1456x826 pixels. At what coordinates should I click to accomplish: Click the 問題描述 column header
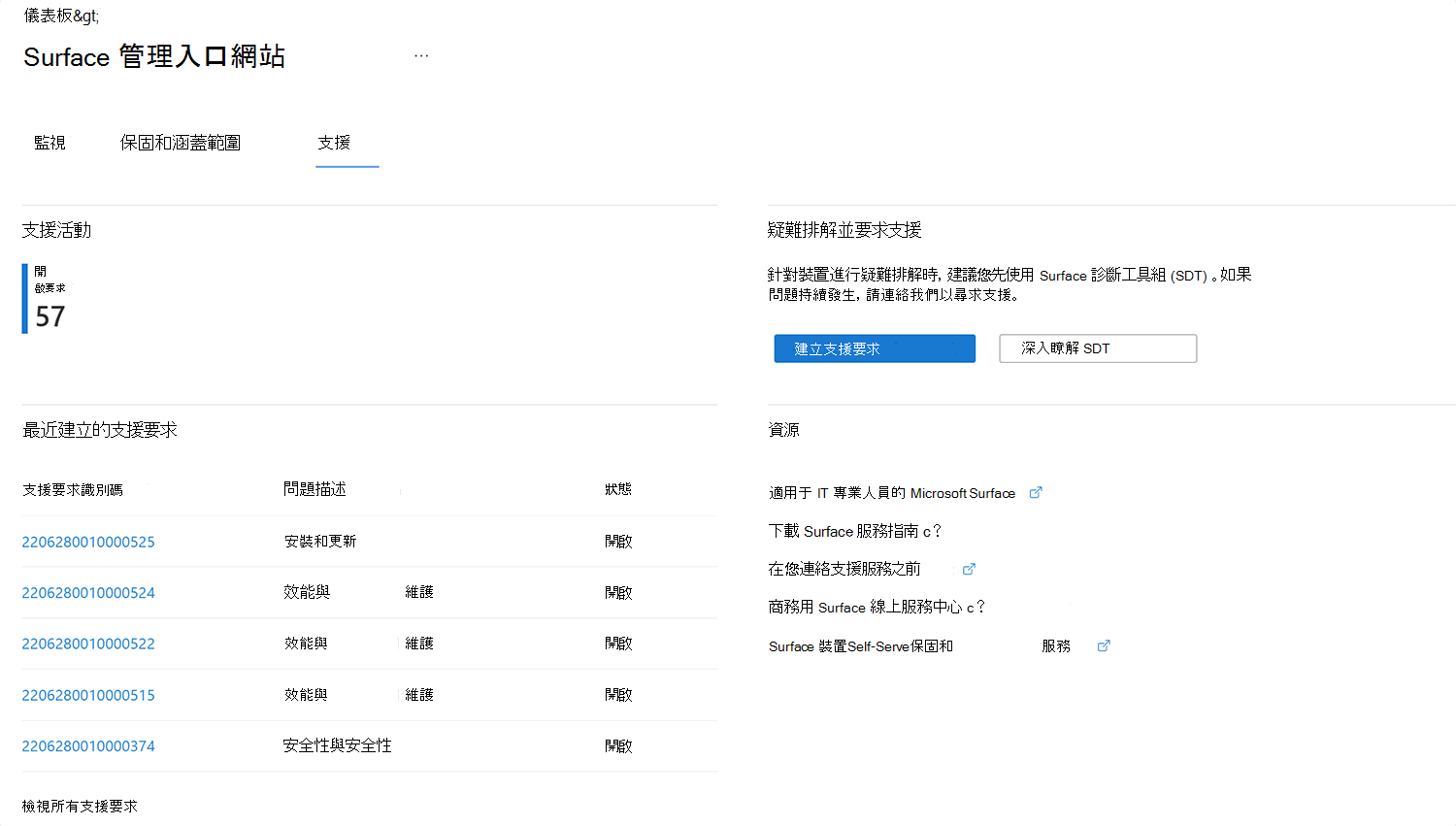click(x=314, y=489)
